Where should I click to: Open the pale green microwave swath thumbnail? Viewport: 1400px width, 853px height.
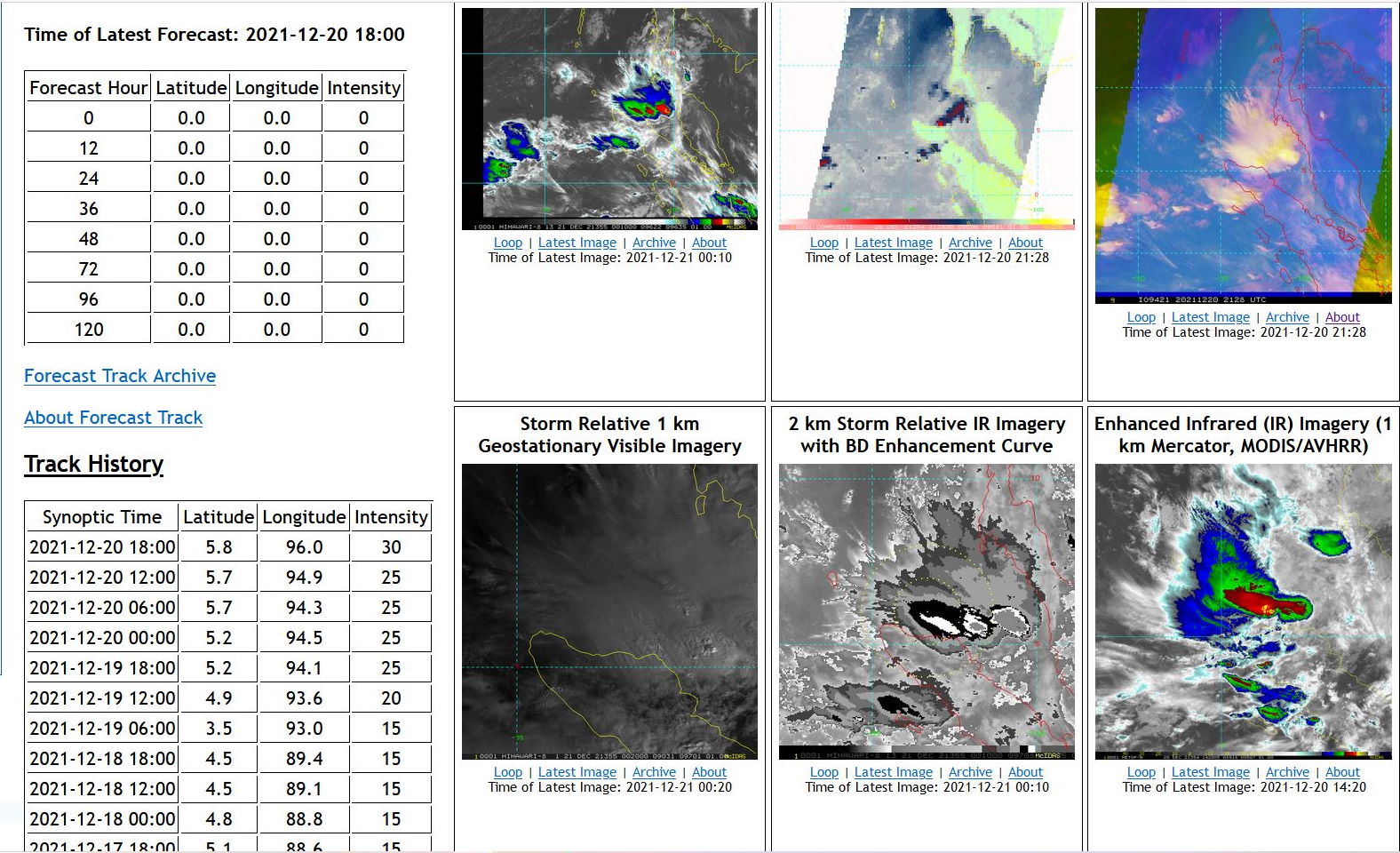tap(927, 119)
